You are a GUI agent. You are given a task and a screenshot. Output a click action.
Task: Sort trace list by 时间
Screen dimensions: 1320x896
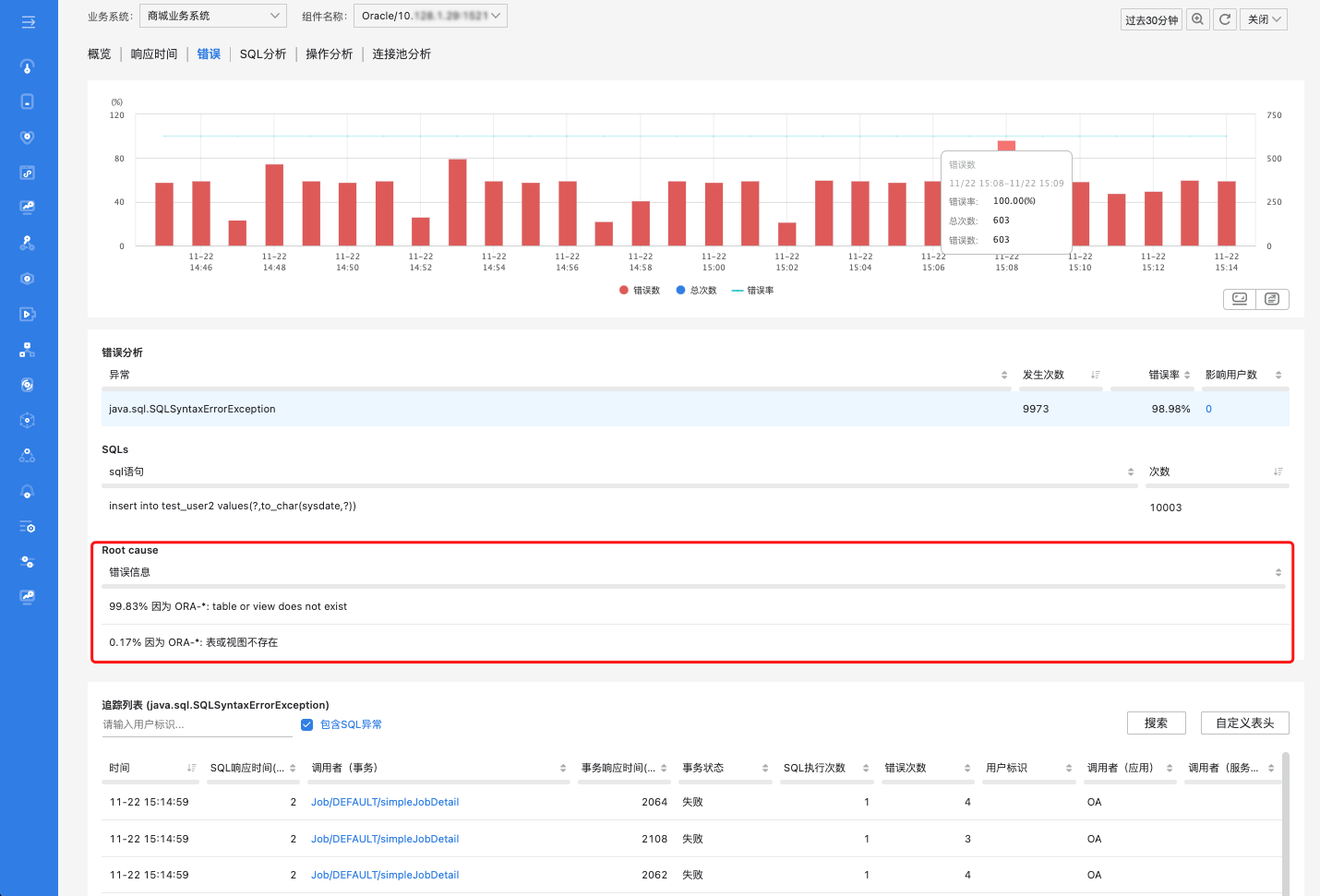[x=192, y=768]
